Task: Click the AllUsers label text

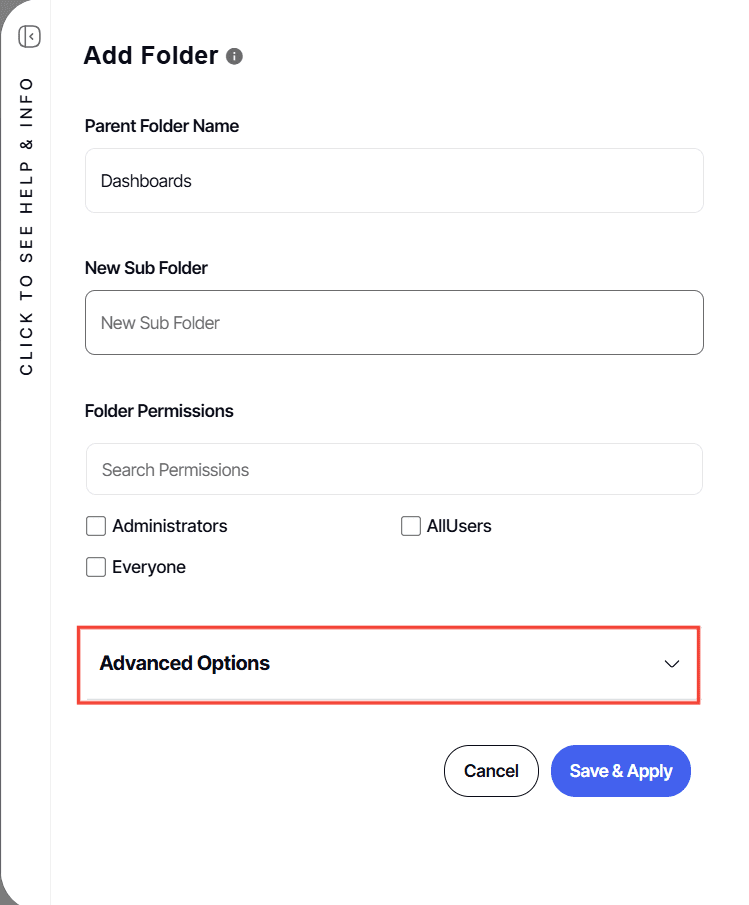Action: 459,526
